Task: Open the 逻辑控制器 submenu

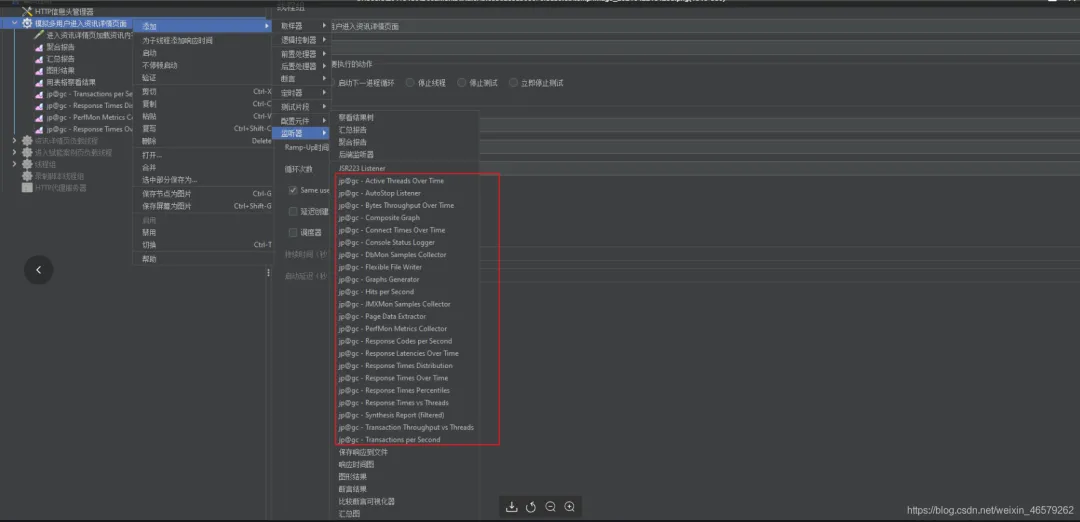Action: point(302,40)
